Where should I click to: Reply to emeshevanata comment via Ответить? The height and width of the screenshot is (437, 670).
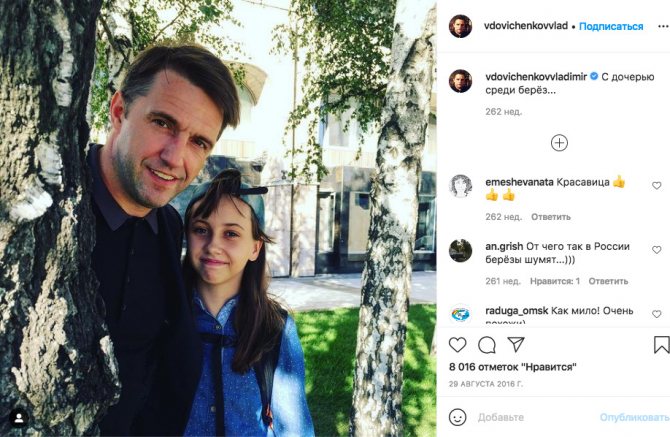point(551,217)
